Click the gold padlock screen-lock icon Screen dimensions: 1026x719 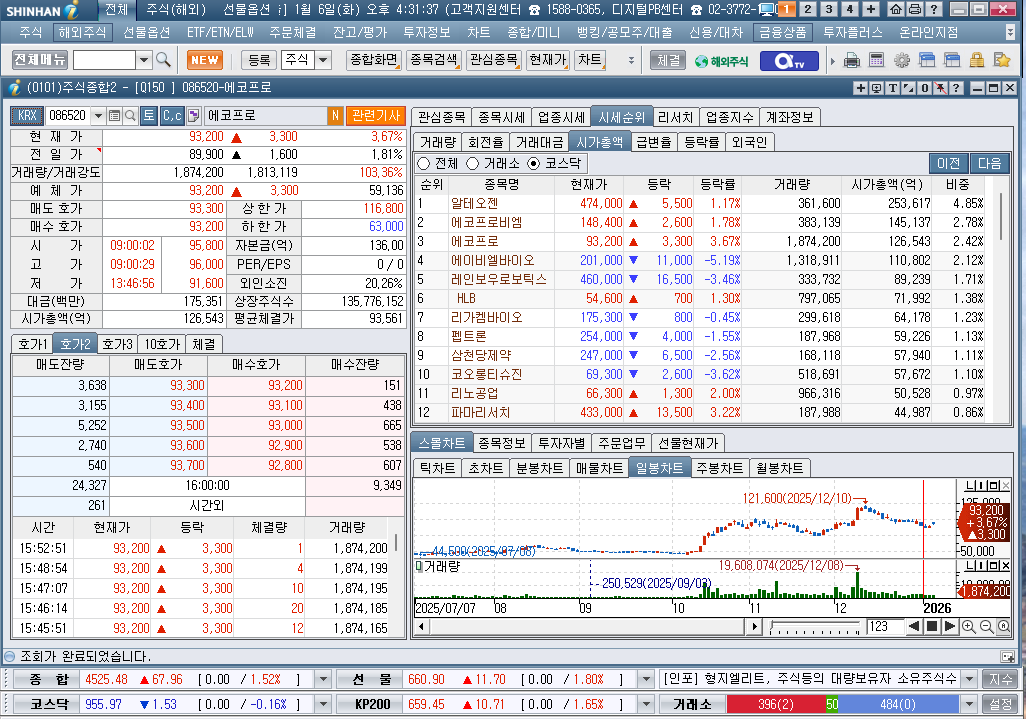click(x=977, y=61)
